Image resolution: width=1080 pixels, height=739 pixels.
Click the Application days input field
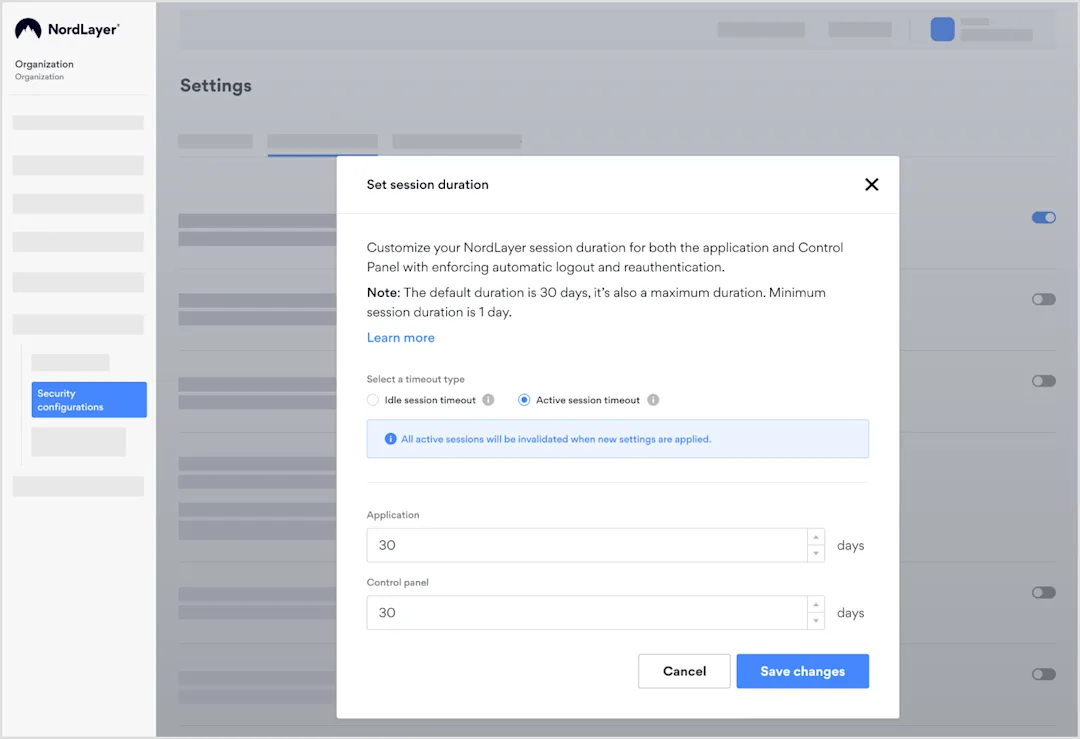pos(586,545)
